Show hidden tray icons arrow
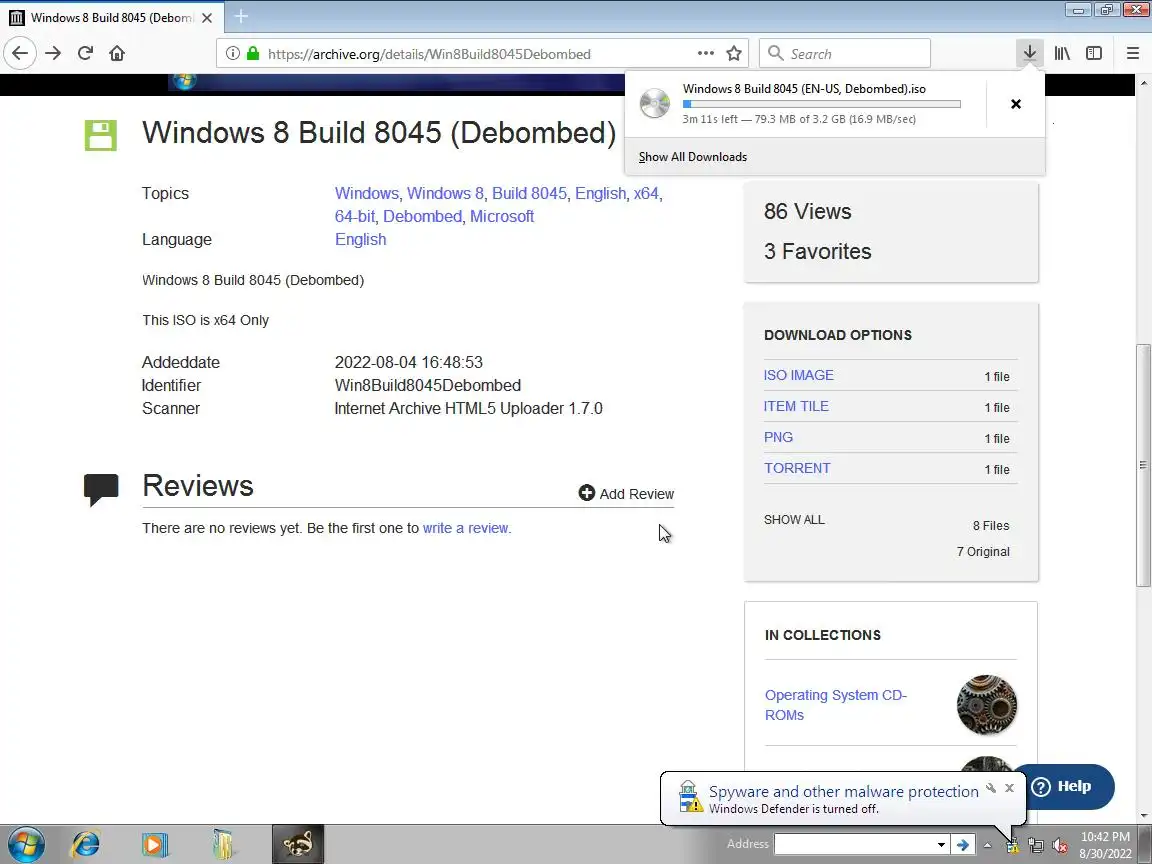Viewport: 1152px width, 864px height. (x=987, y=845)
